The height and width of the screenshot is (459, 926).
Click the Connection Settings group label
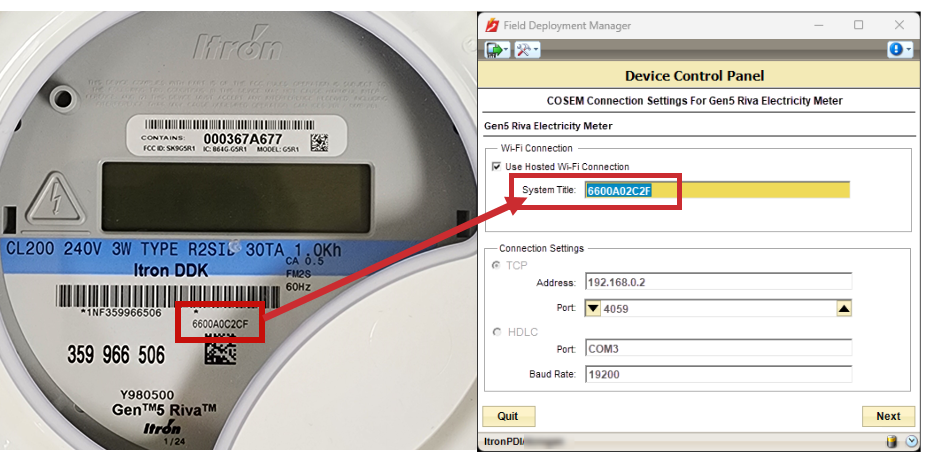tap(541, 248)
